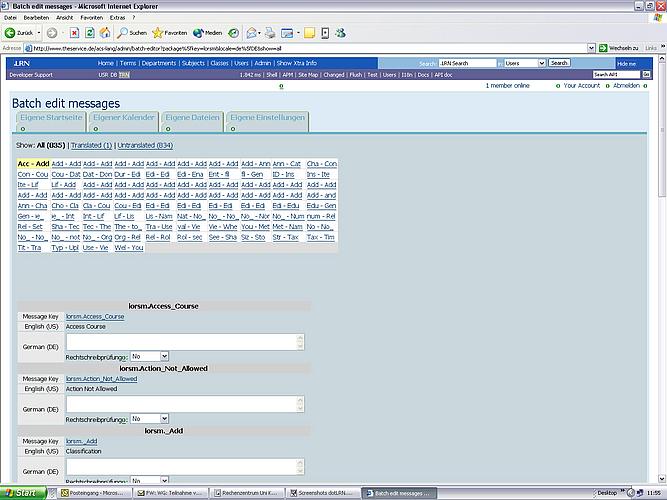Show Untranslated (834) messages
The width and height of the screenshot is (667, 500).
coord(145,145)
